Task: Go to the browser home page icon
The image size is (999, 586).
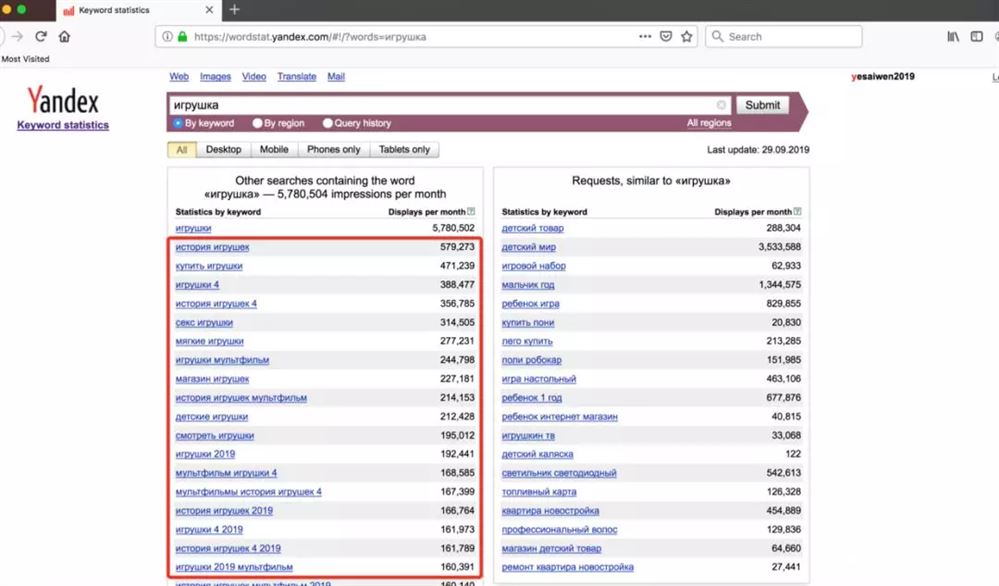Action: pos(64,36)
